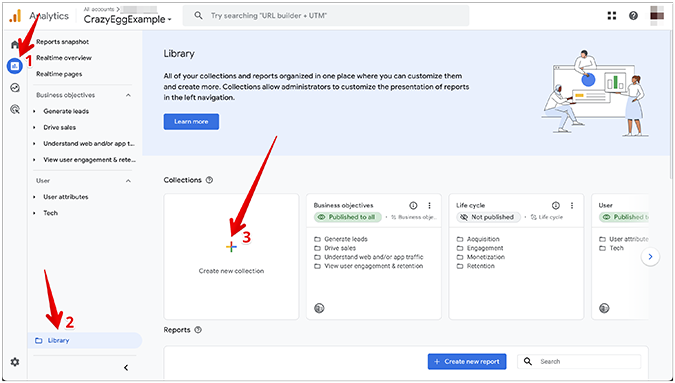
Task: Click Drive sales in Business objectives card
Action: 340,248
